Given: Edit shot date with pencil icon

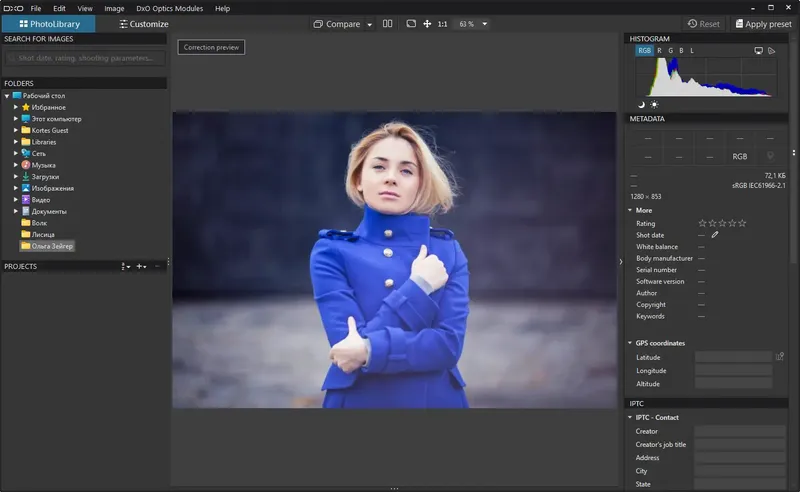Looking at the screenshot, I should coord(715,235).
